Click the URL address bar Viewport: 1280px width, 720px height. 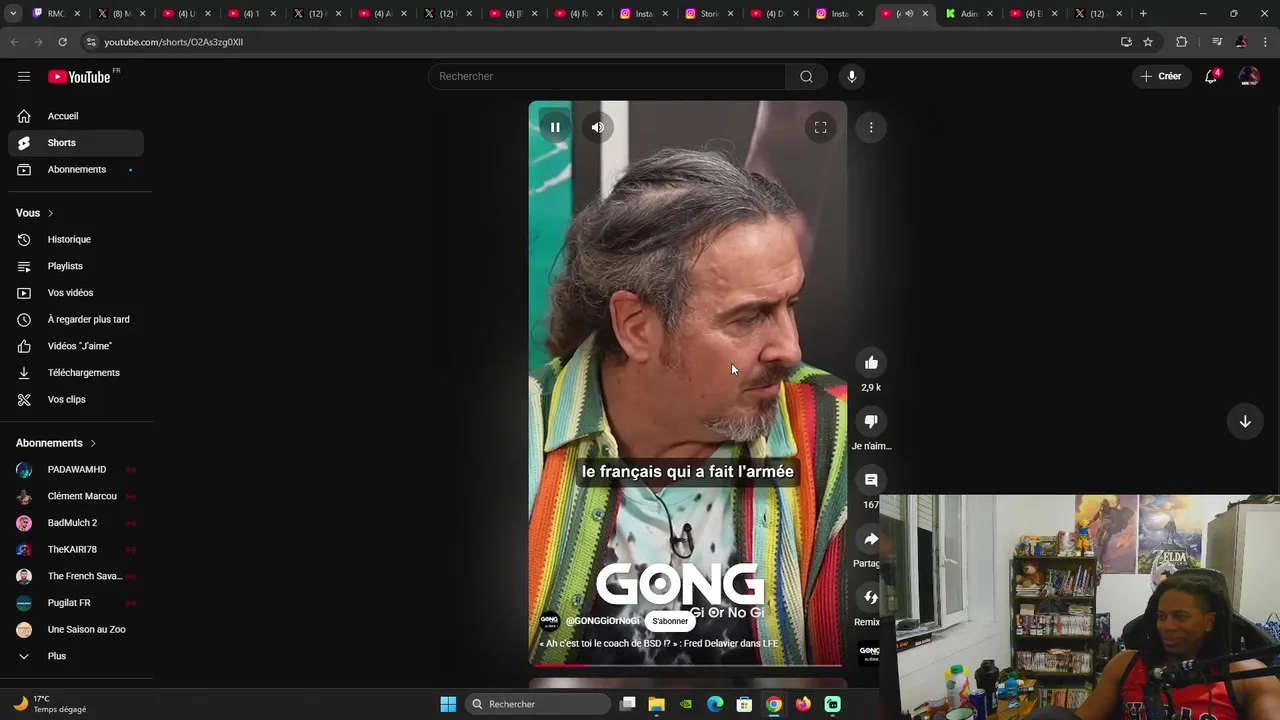coord(600,42)
